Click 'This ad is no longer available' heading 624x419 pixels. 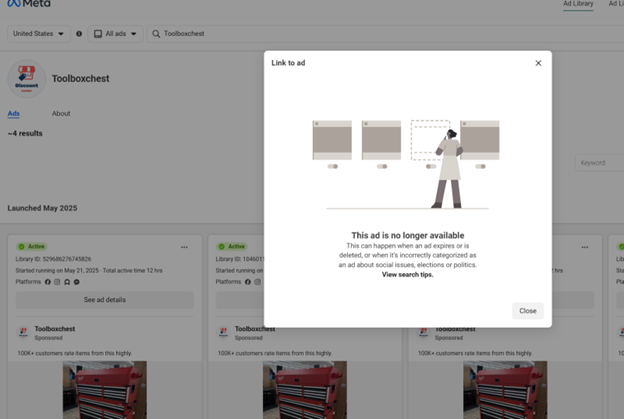[408, 235]
